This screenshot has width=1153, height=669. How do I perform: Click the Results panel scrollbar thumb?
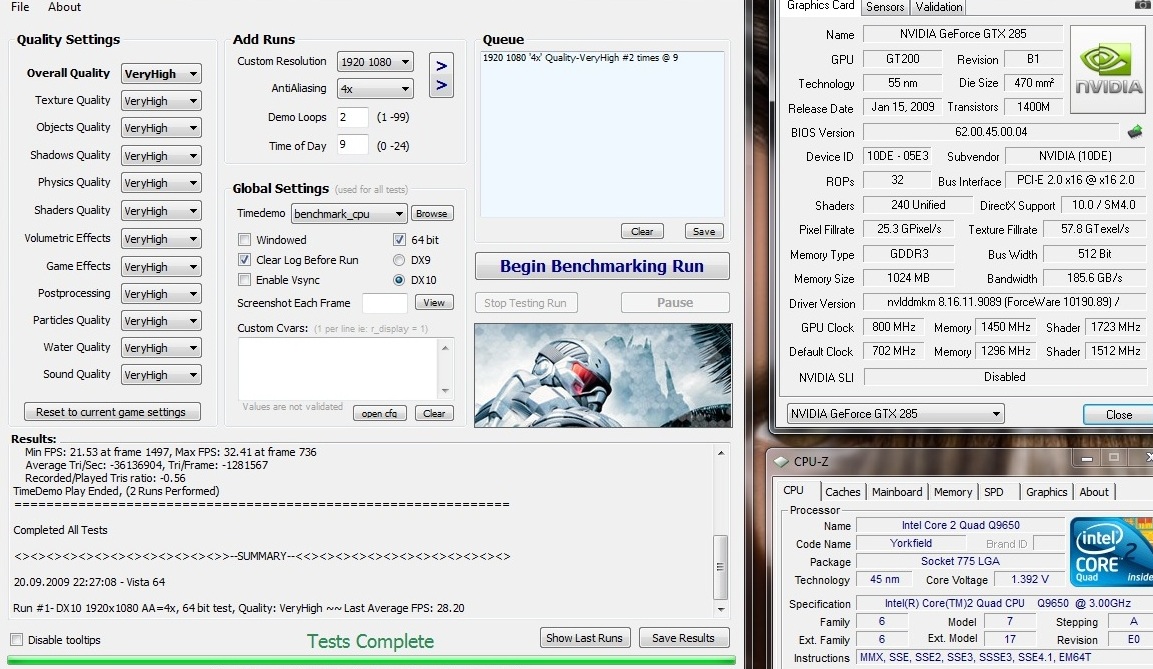[721, 568]
